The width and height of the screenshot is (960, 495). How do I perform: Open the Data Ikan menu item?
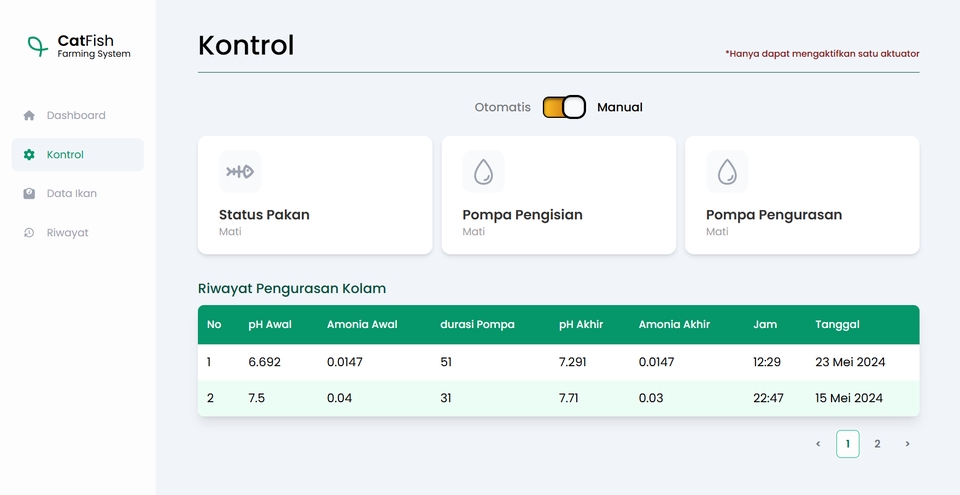click(x=72, y=194)
